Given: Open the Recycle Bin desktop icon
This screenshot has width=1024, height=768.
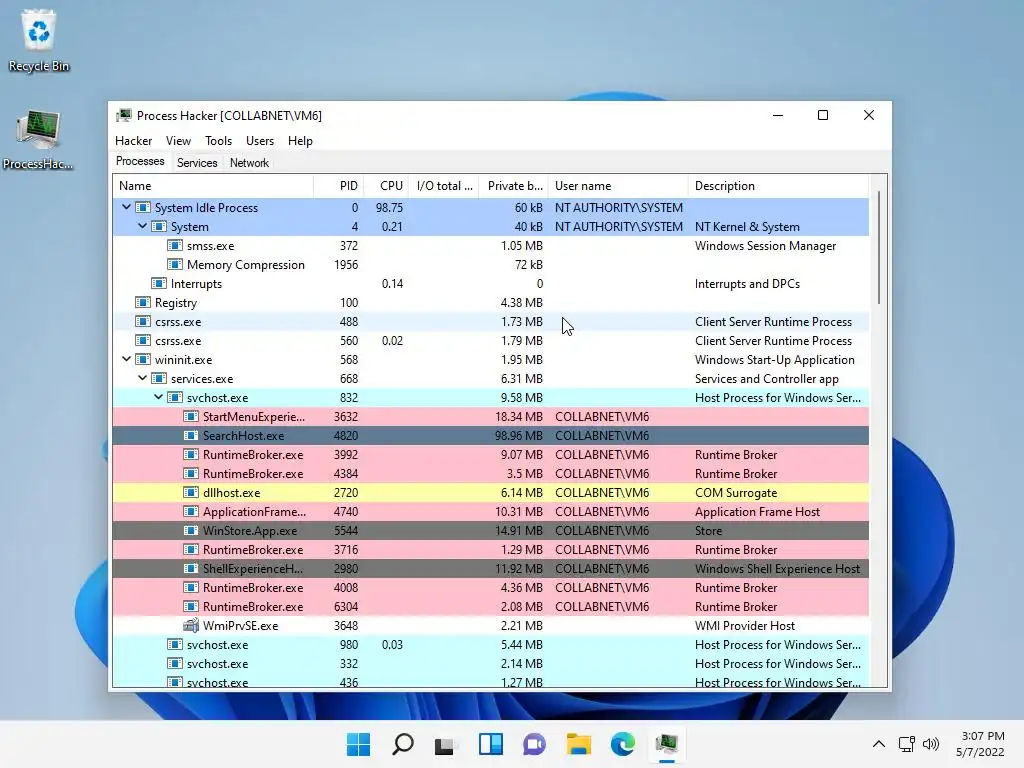Looking at the screenshot, I should point(39,40).
